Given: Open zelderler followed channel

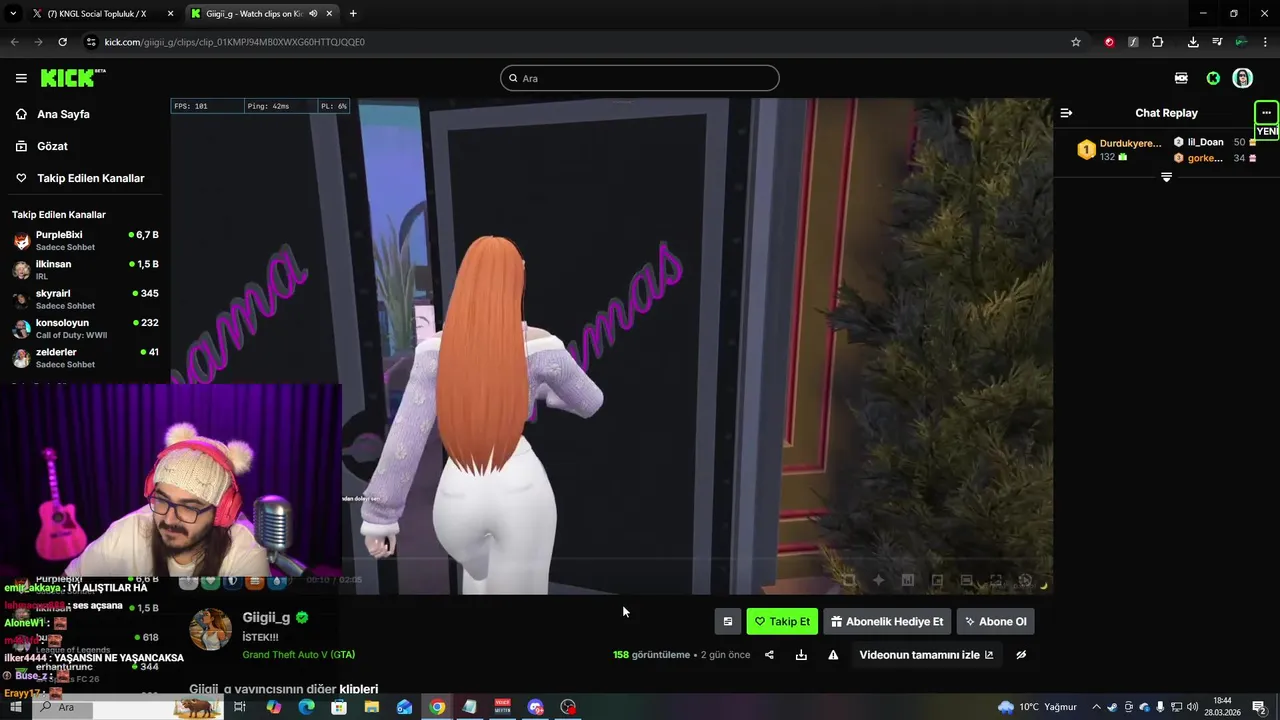Looking at the screenshot, I should pyautogui.click(x=85, y=357).
